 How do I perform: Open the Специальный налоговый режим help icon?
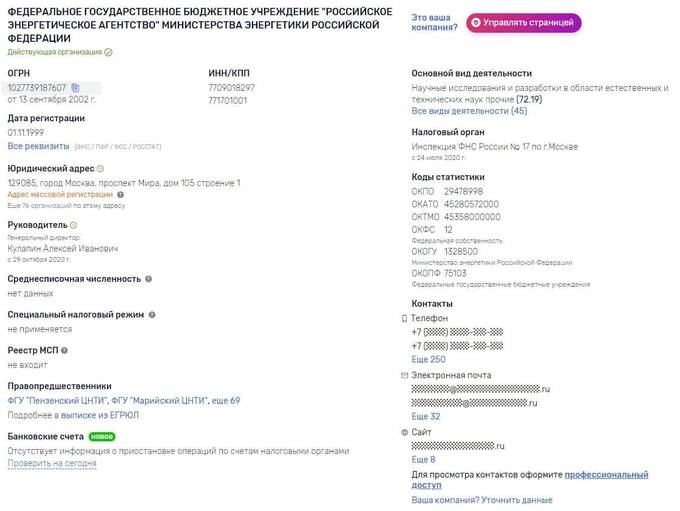tap(152, 314)
